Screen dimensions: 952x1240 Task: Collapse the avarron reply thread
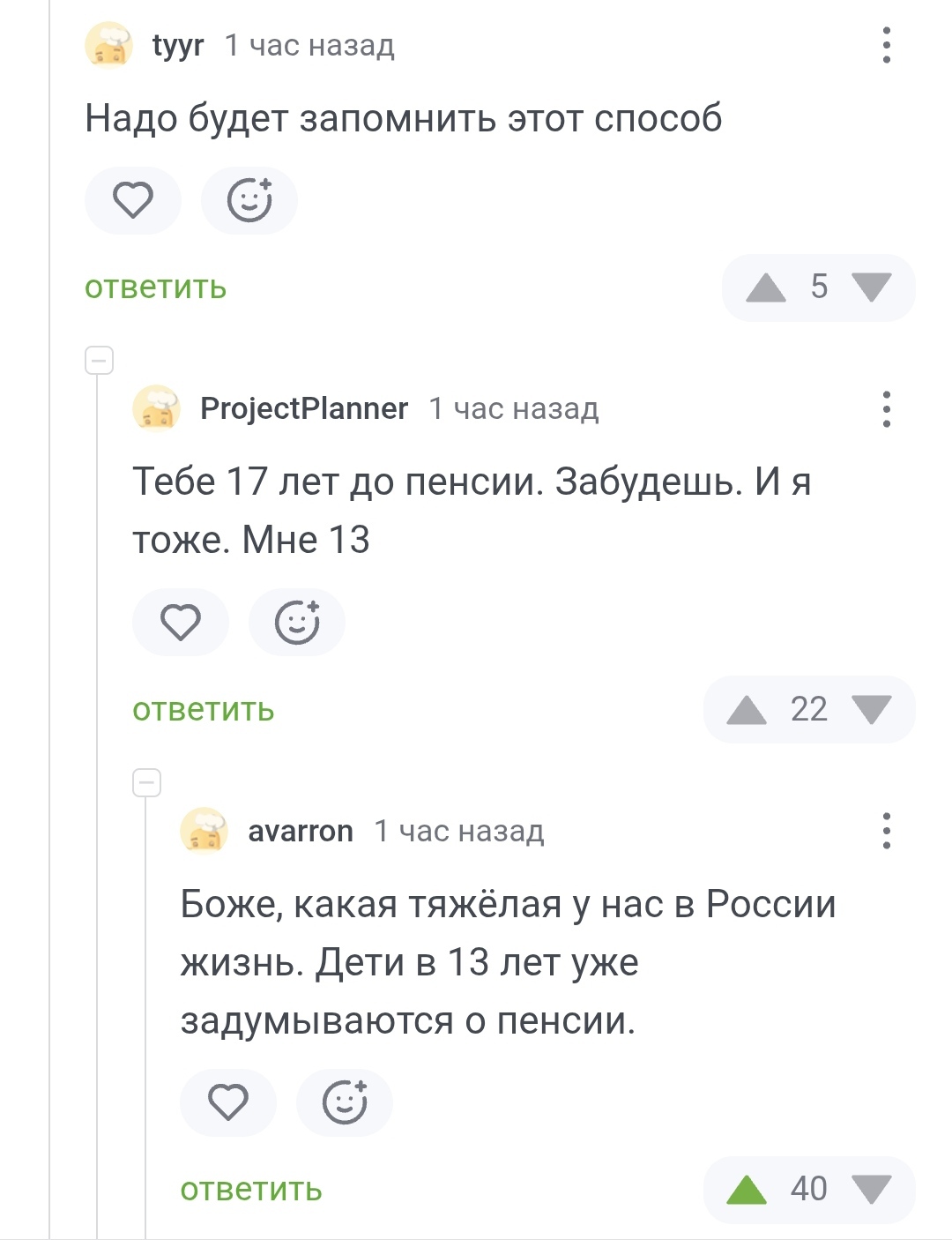click(x=146, y=782)
